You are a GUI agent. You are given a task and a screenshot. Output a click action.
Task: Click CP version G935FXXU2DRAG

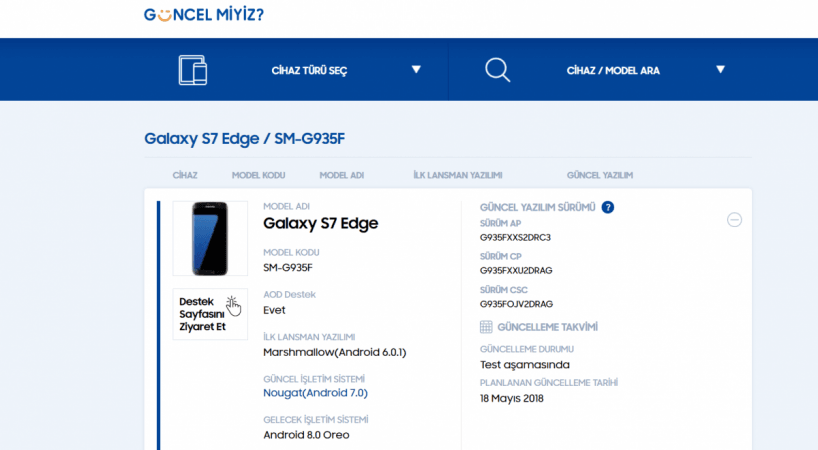click(x=516, y=271)
